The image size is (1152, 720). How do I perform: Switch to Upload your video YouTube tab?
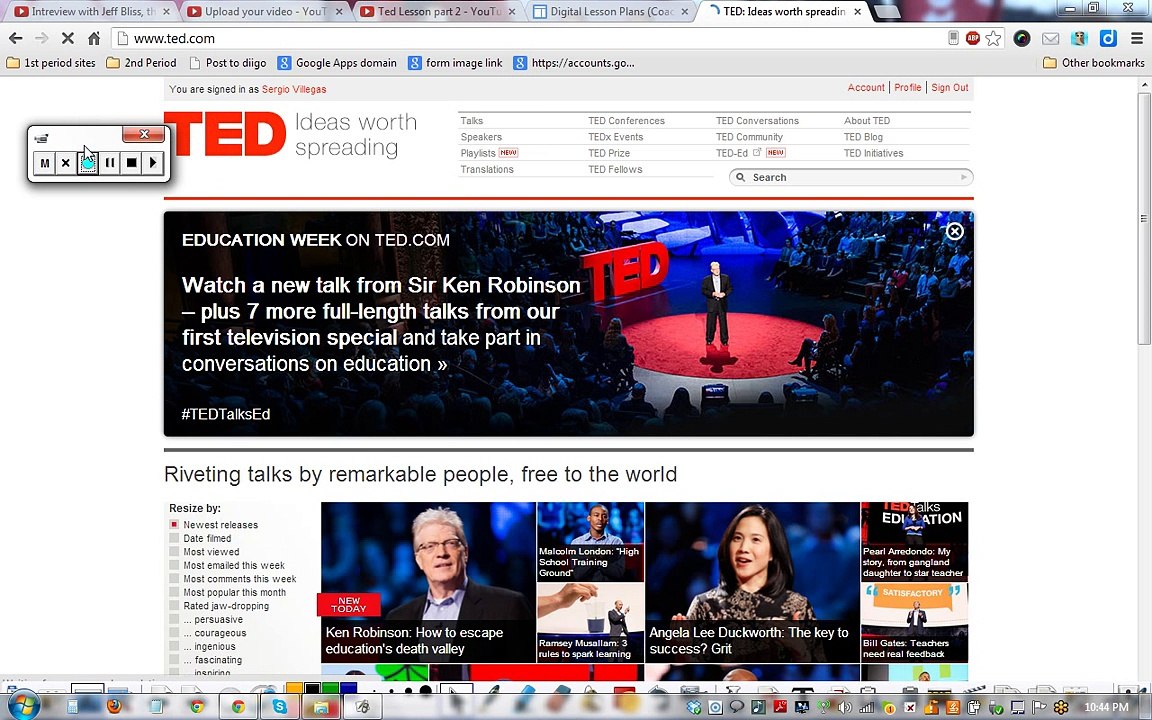click(x=265, y=12)
